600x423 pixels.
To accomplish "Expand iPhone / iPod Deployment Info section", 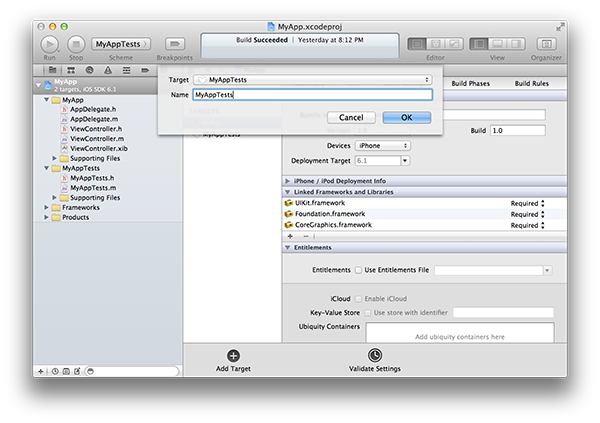I will click(287, 181).
